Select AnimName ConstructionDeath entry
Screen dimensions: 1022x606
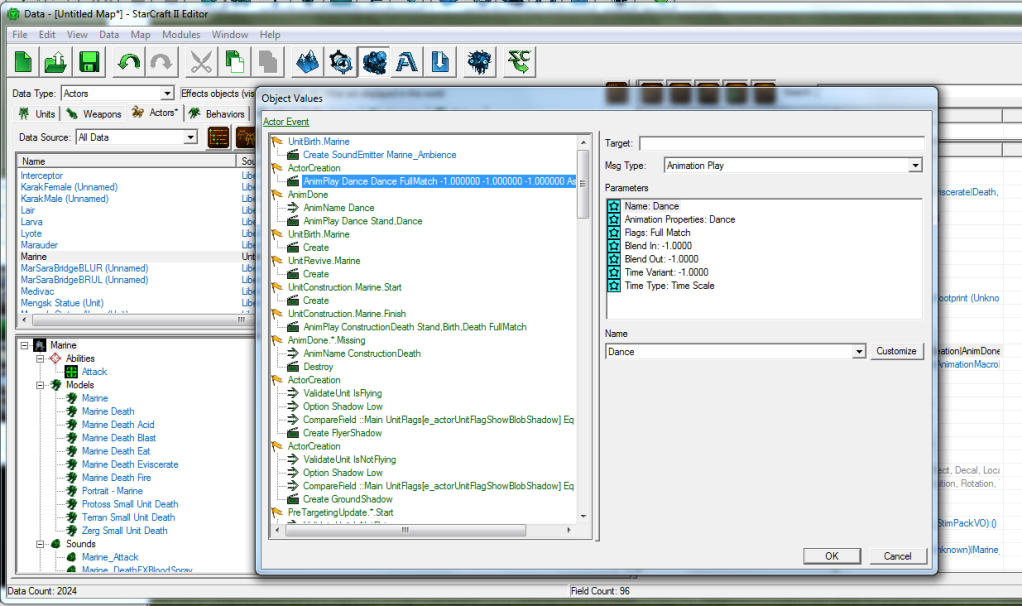pos(362,353)
